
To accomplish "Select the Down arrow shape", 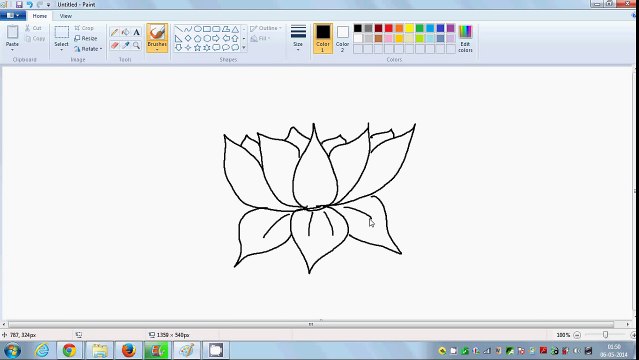I will click(x=178, y=48).
